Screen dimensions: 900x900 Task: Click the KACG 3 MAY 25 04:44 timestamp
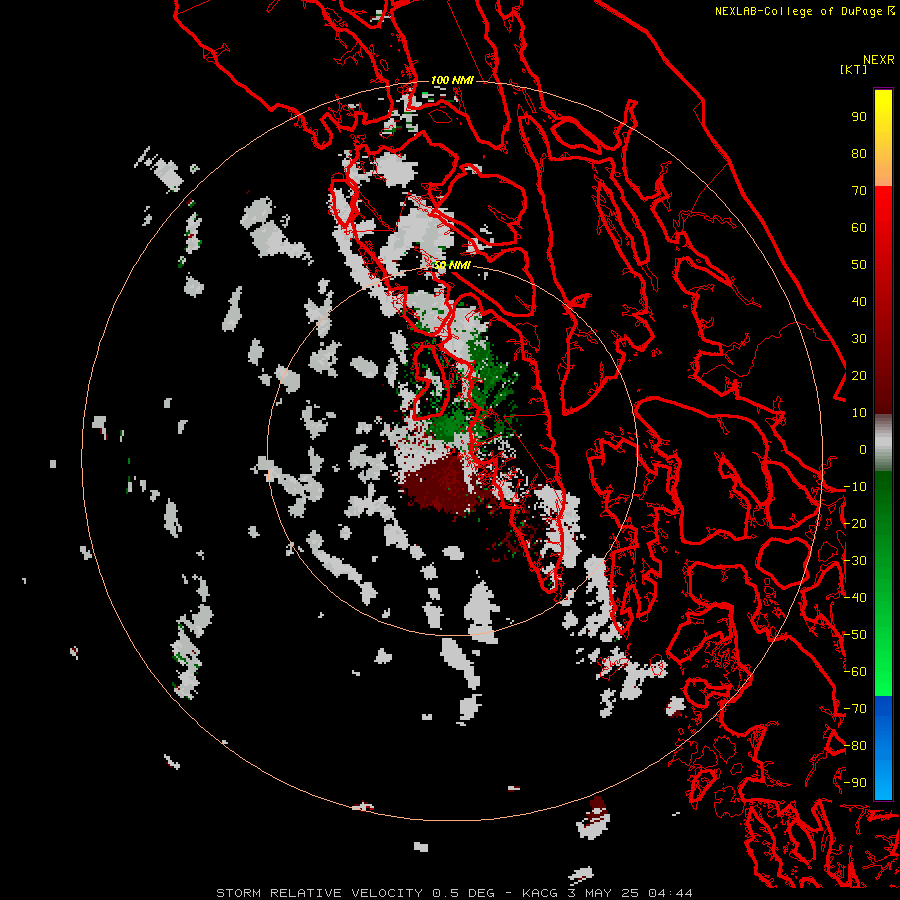607,893
